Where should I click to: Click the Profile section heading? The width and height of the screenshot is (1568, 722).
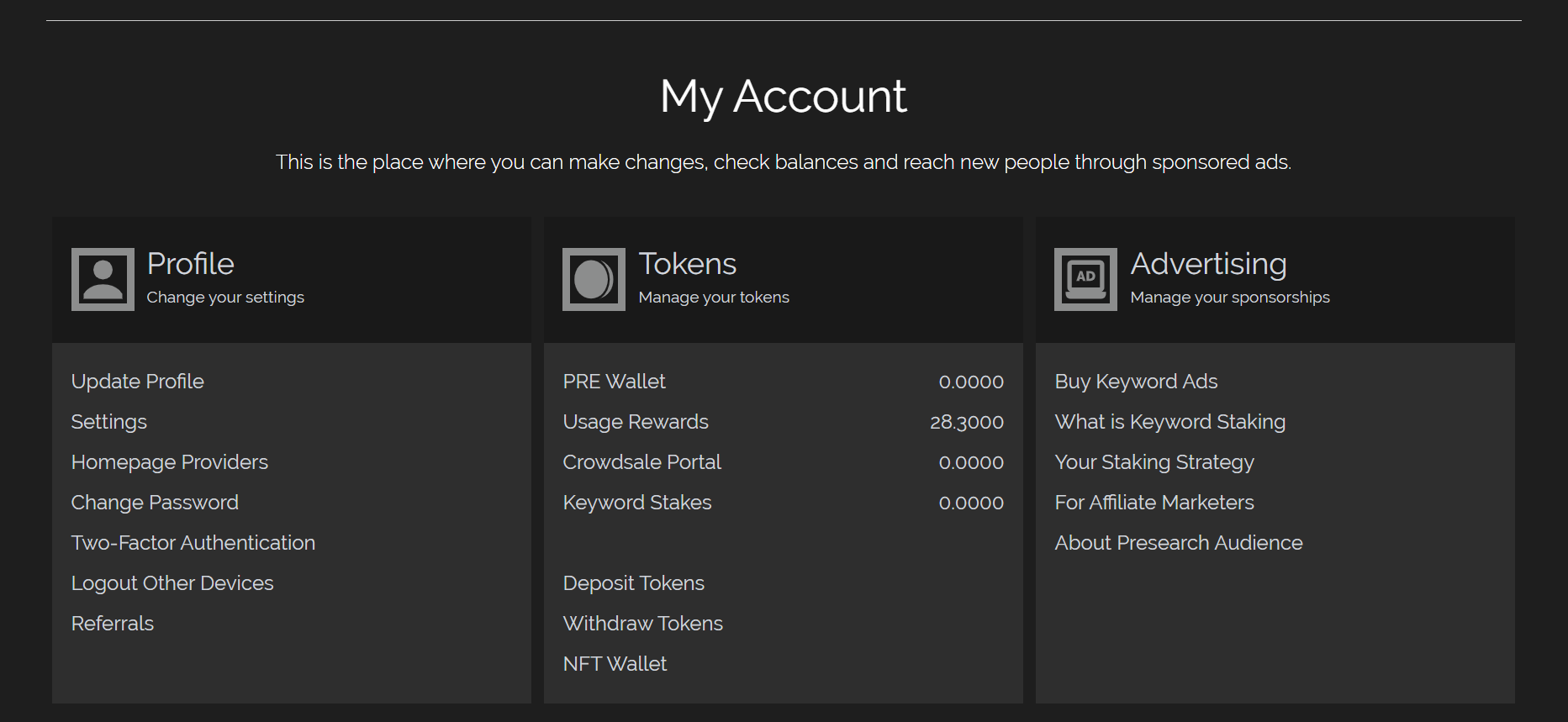point(191,264)
